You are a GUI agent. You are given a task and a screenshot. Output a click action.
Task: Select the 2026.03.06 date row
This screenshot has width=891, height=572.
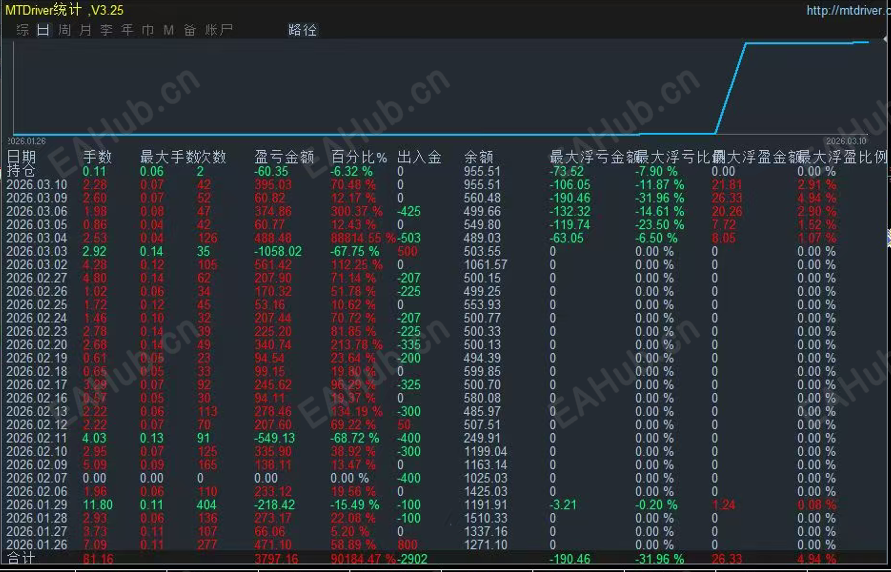tap(37, 211)
